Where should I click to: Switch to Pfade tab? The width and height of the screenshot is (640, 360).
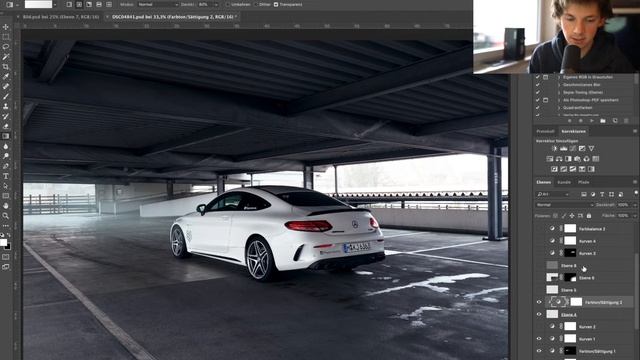coord(583,182)
